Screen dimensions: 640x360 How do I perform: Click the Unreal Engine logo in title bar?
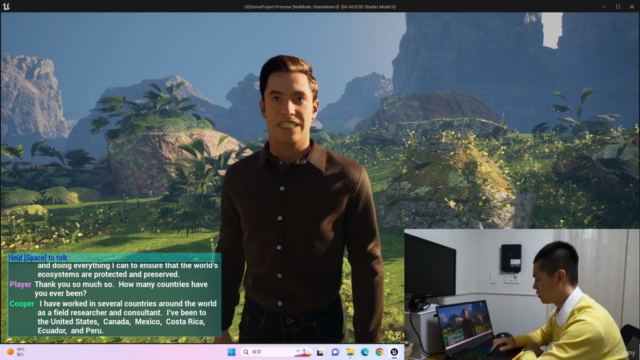pyautogui.click(x=6, y=7)
